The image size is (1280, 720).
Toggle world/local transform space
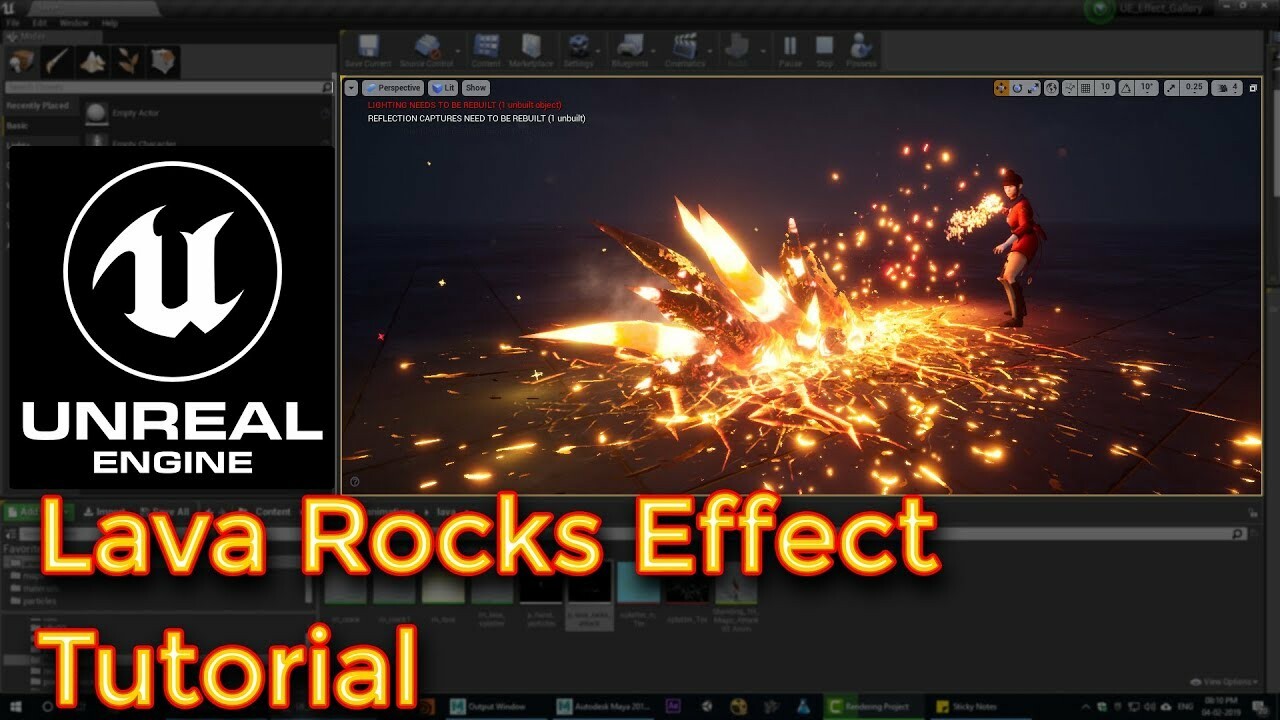1052,88
